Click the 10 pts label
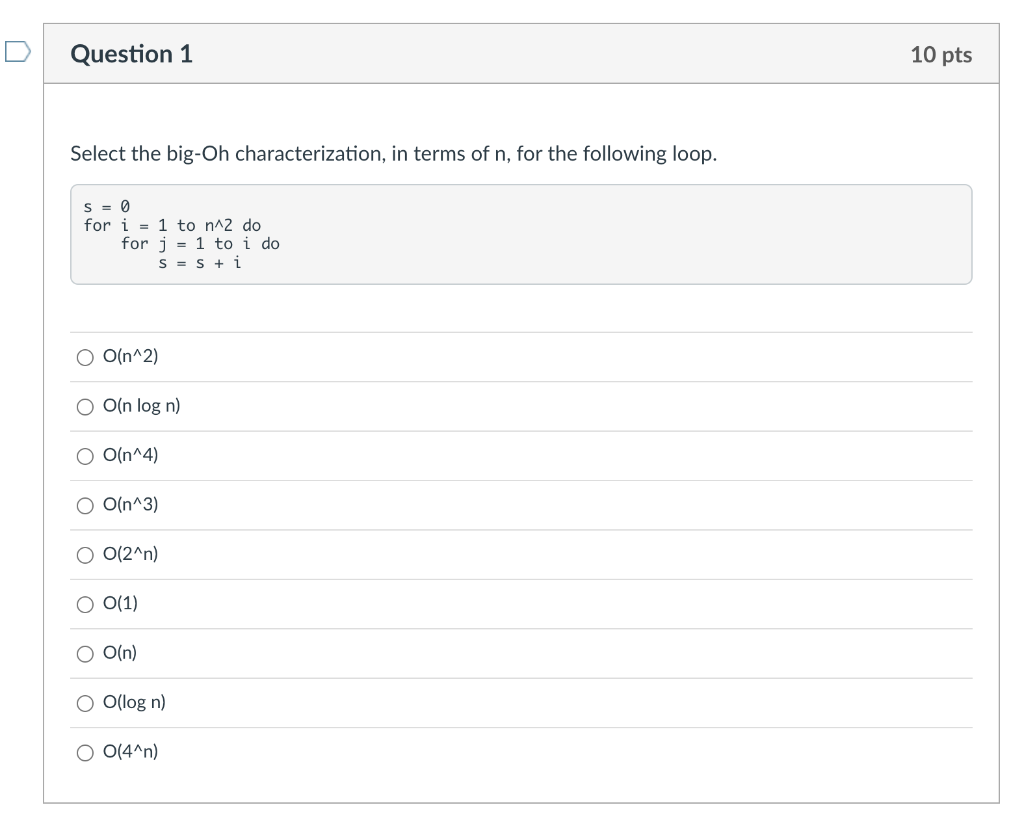The image size is (1024, 831). [943, 54]
